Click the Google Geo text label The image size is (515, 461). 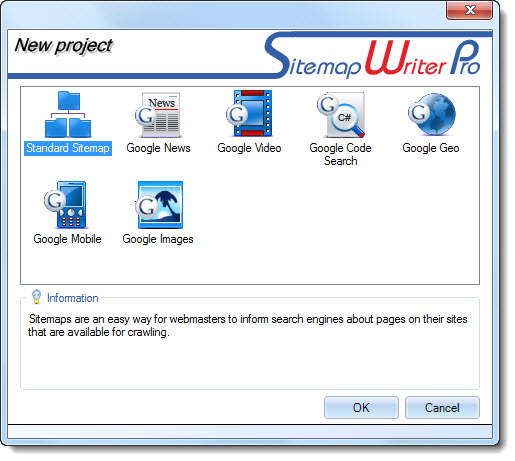(x=431, y=148)
